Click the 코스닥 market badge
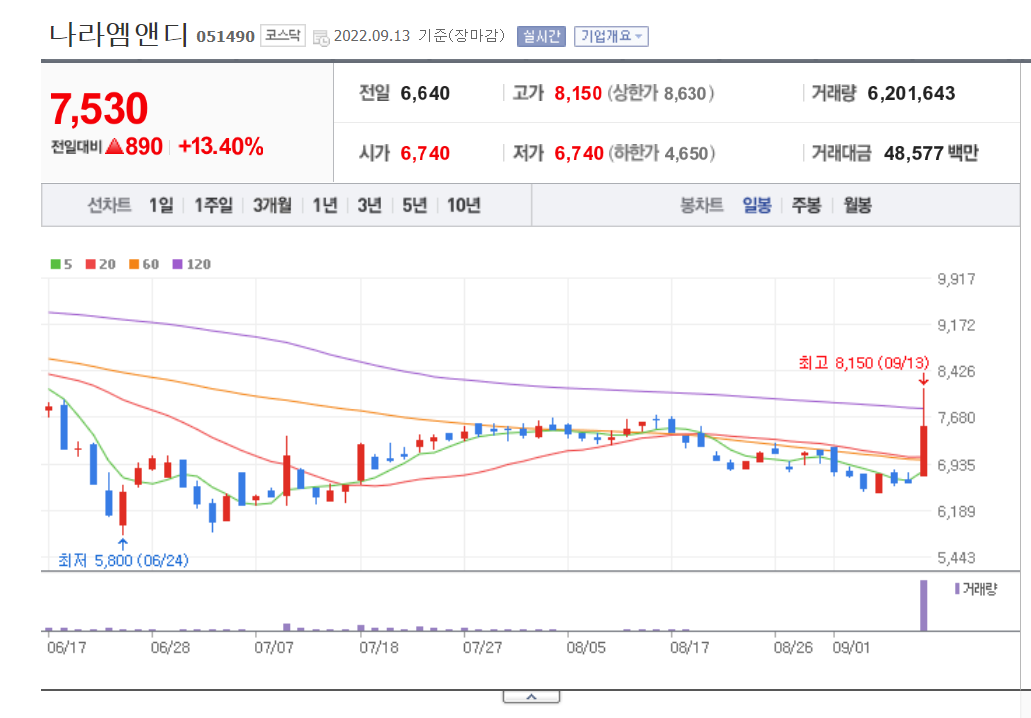Viewport: 1031px width, 718px height. 283,35
